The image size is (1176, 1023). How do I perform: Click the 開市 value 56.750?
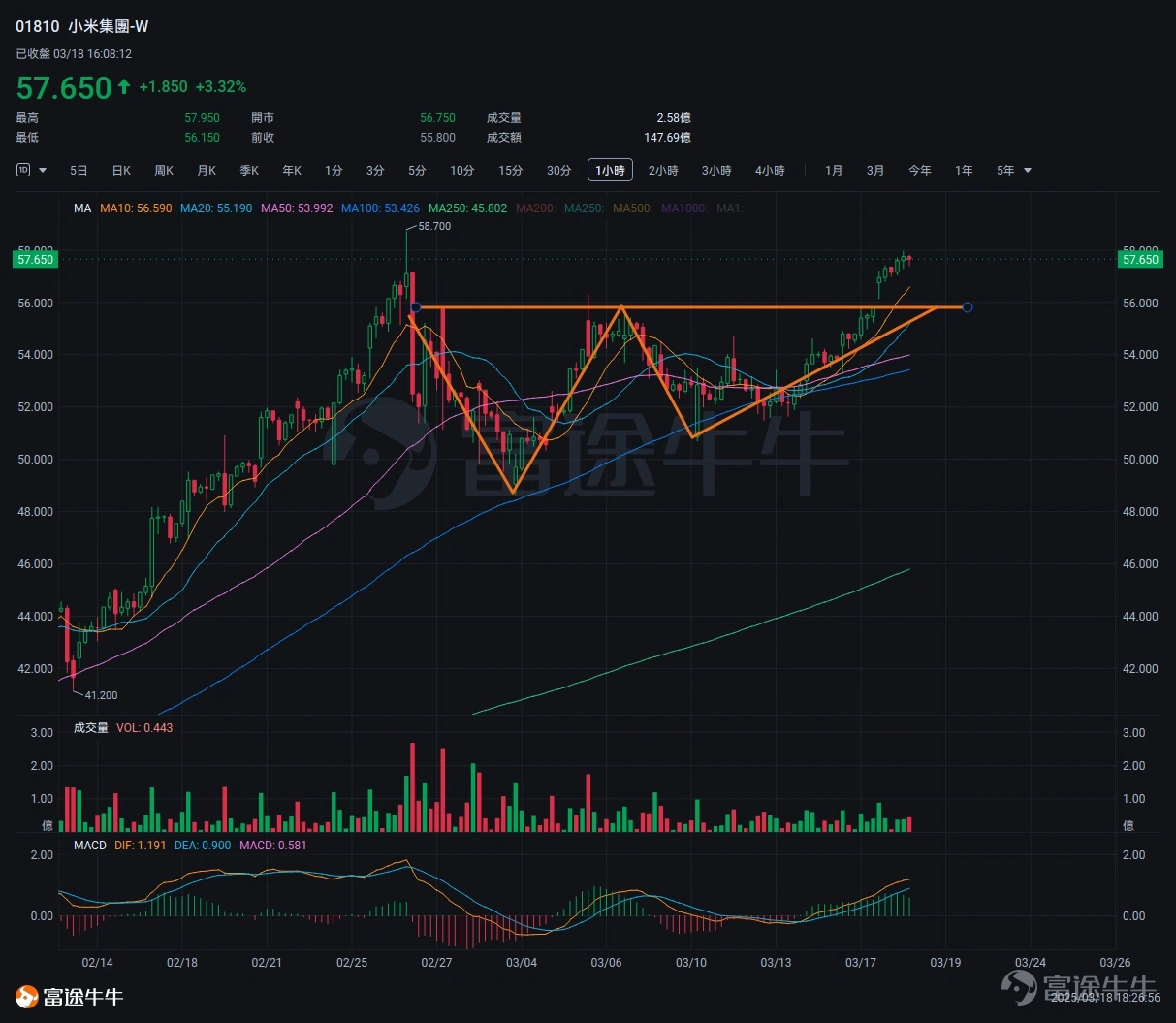click(x=437, y=118)
